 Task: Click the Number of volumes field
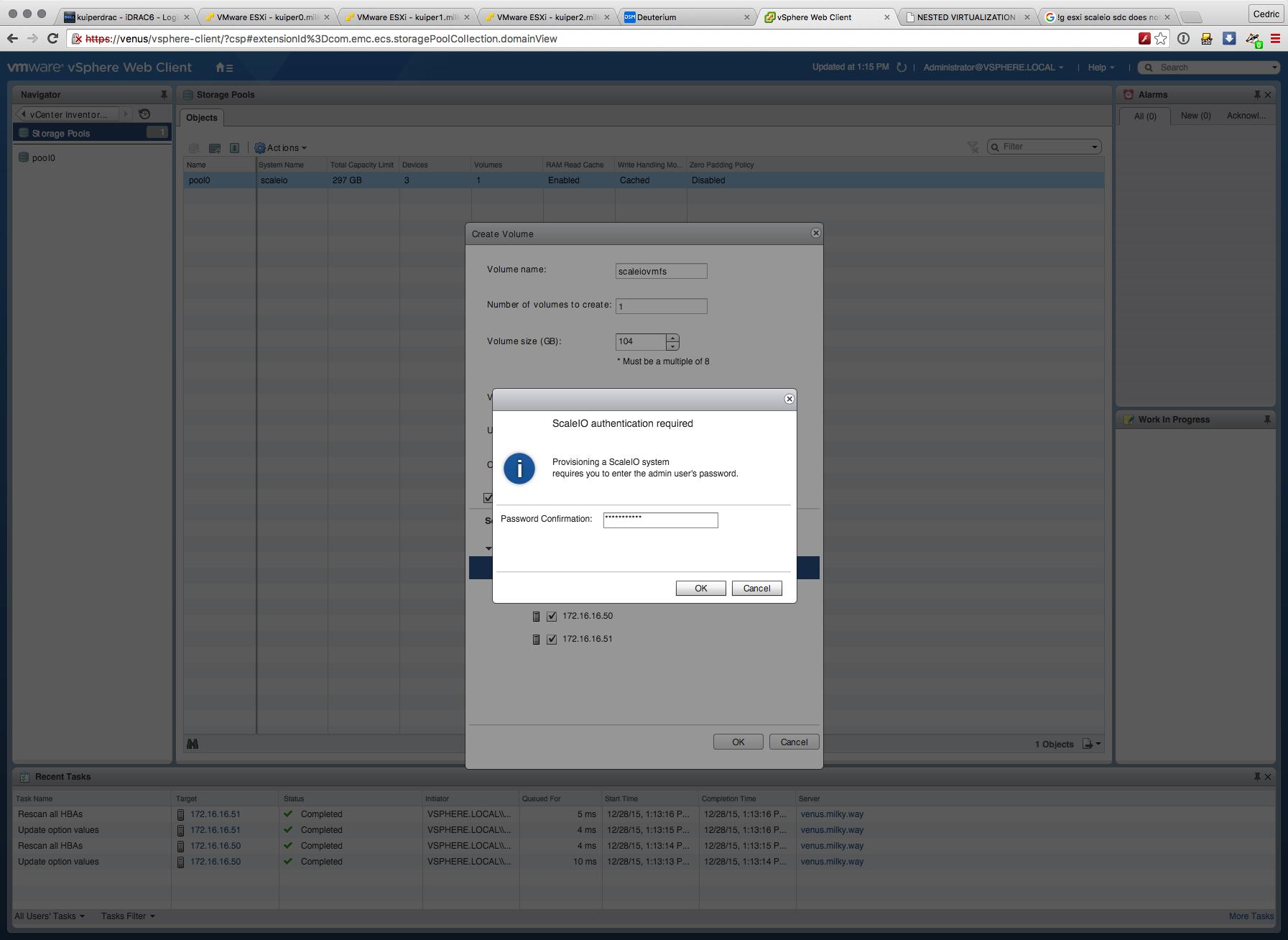point(662,306)
